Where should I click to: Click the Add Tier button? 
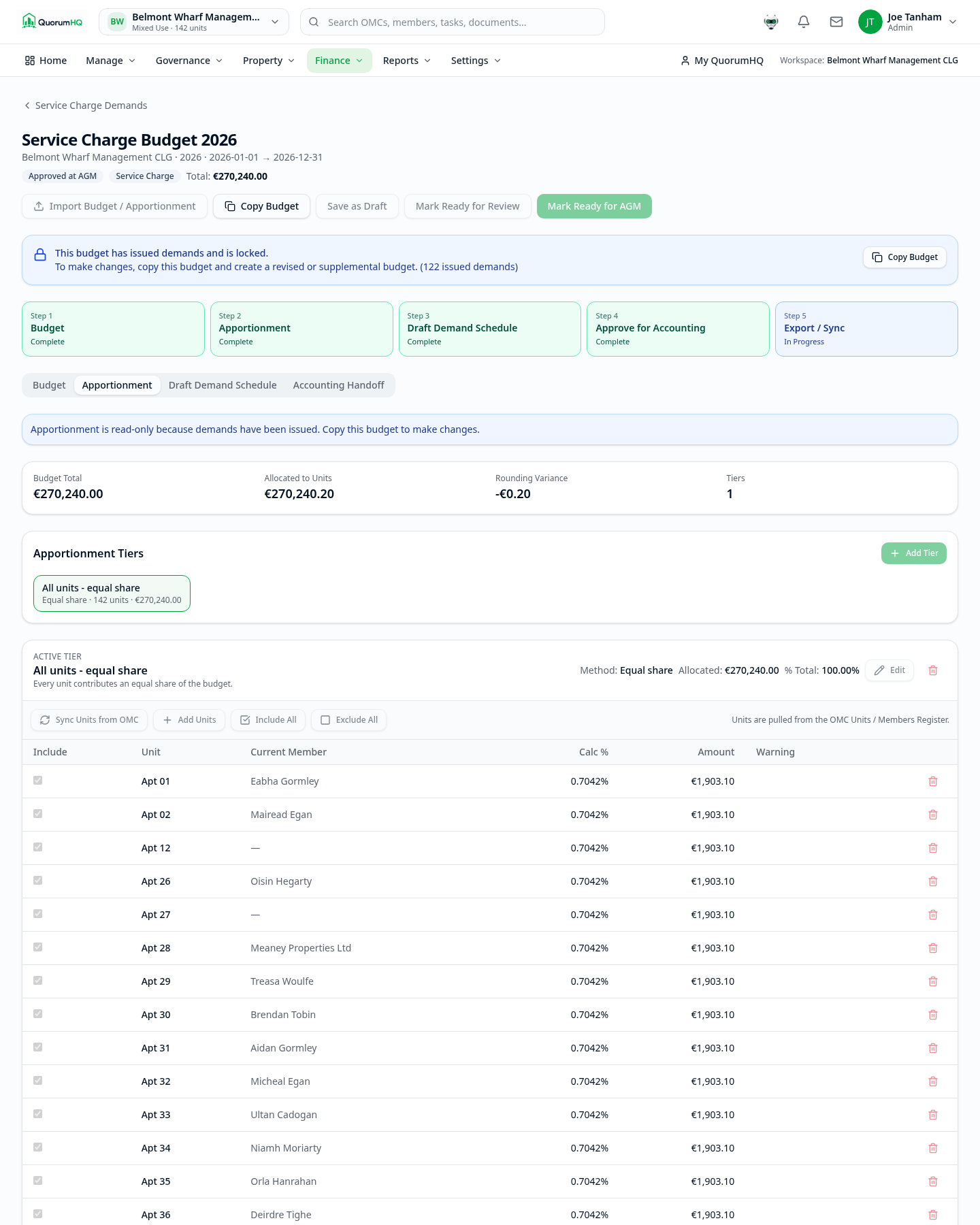click(914, 553)
